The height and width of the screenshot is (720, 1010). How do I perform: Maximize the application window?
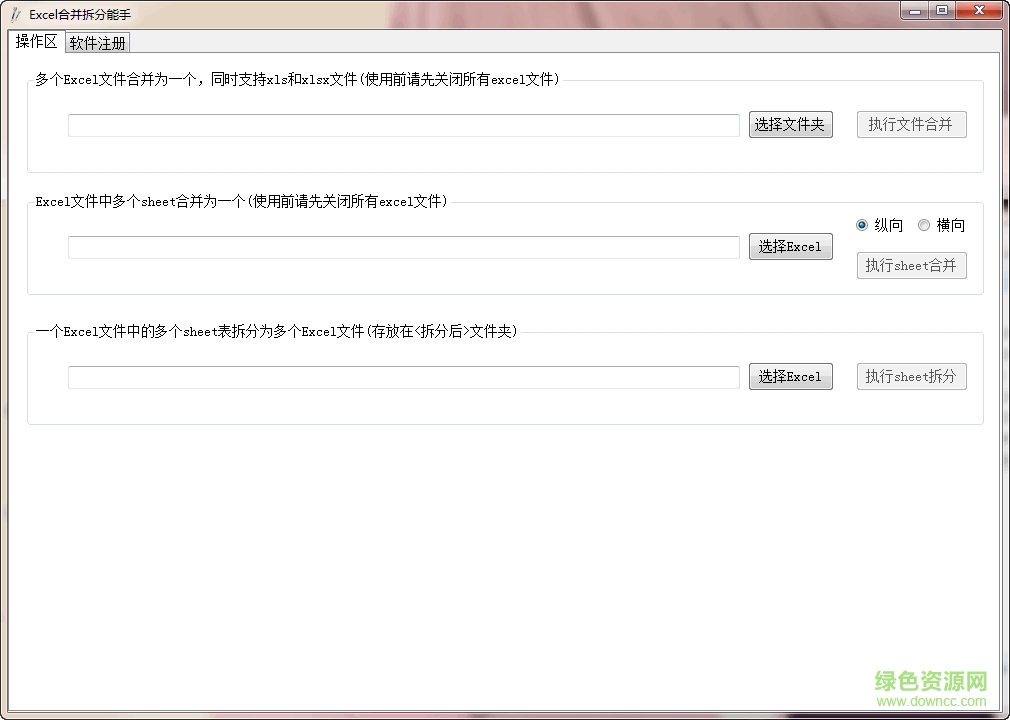(x=941, y=10)
